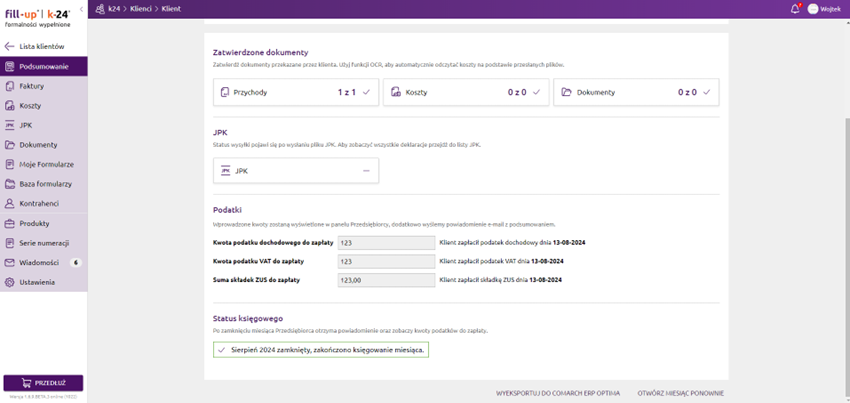Image resolution: width=850 pixels, height=403 pixels.
Task: Open Produkty section
Action: (x=43, y=223)
